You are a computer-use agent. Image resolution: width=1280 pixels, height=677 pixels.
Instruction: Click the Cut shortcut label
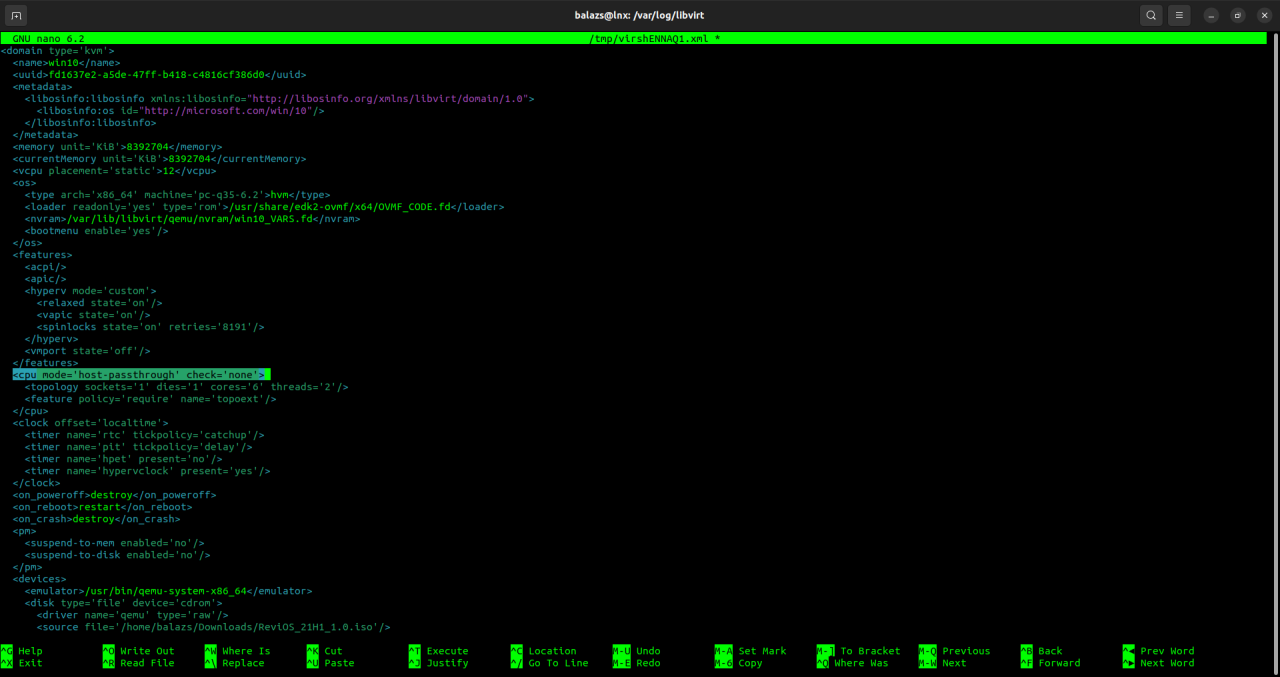(333, 651)
